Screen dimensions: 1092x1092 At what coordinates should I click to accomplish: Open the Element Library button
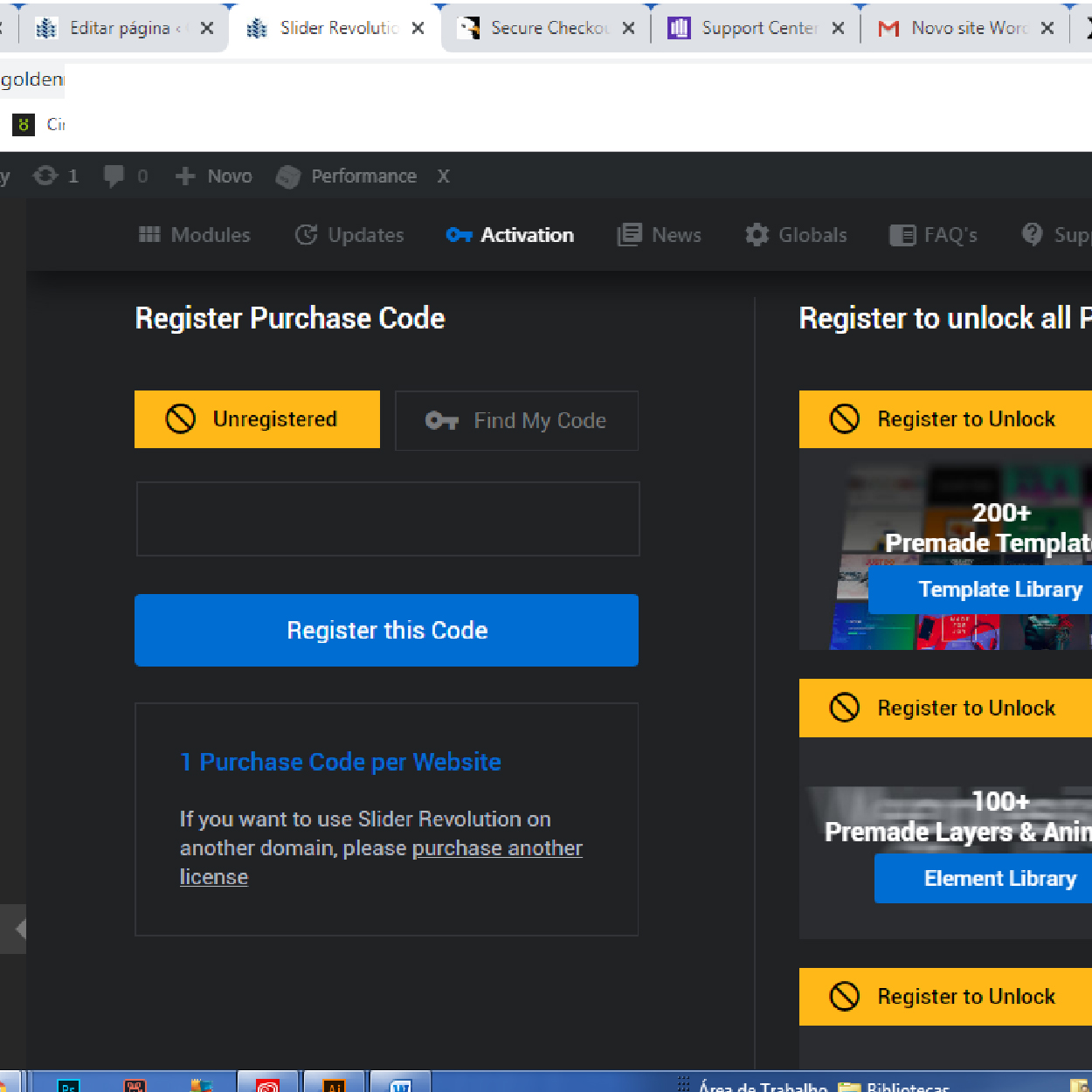[x=984, y=879]
